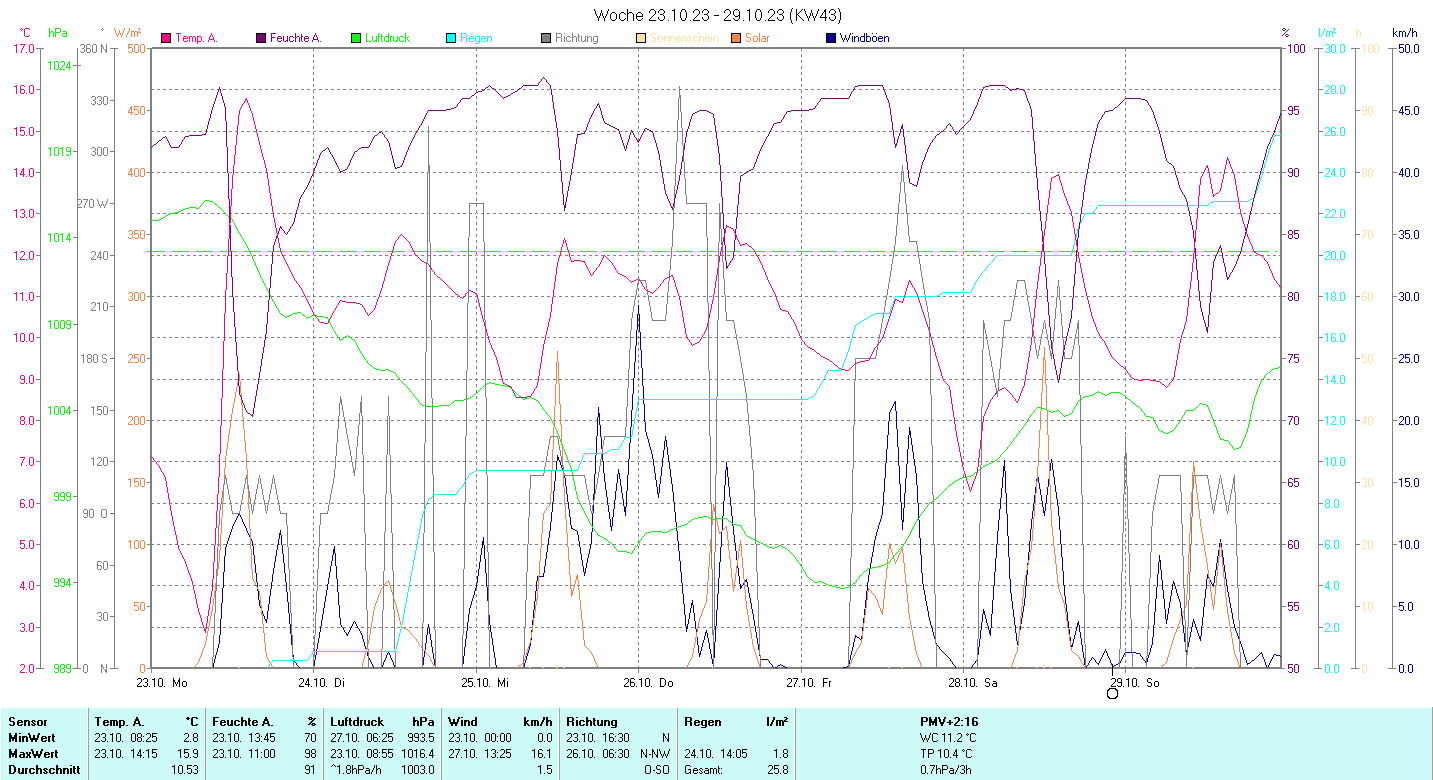Select the Solar legend label
Image resolution: width=1433 pixels, height=780 pixels.
(757, 38)
